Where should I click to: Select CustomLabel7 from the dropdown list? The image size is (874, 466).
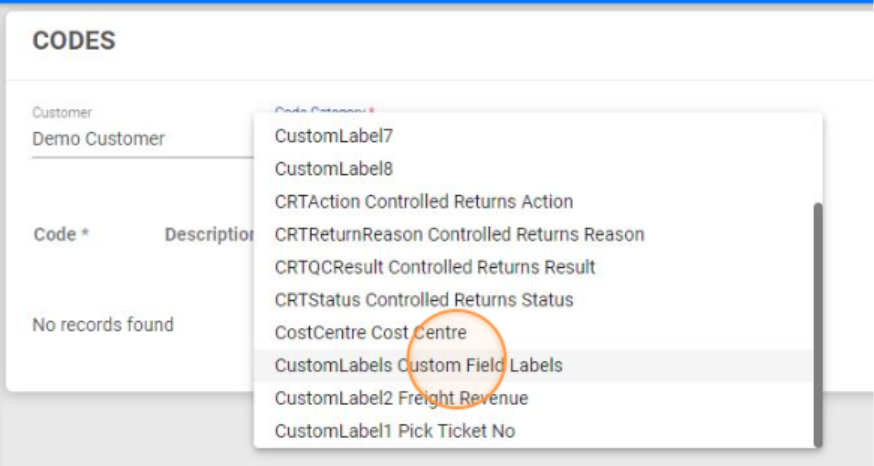334,136
